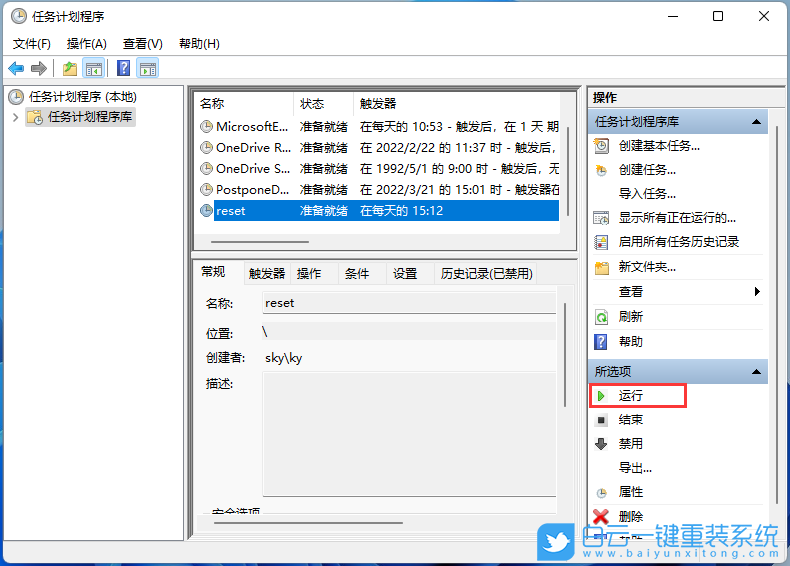
Task: Open the 操作(A) menu
Action: [x=87, y=44]
